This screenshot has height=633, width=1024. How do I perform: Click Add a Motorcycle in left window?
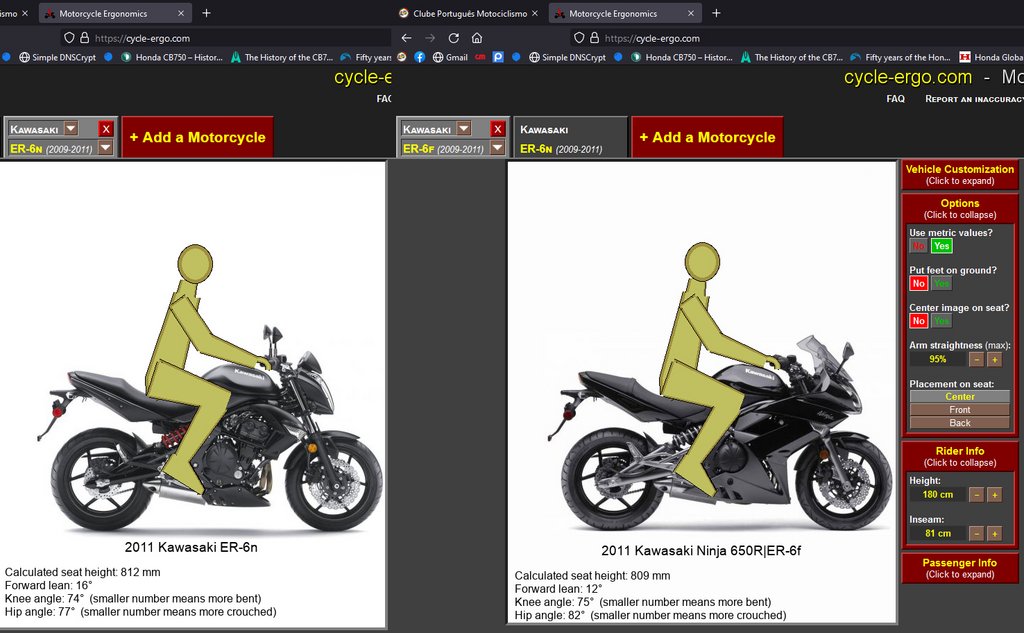pyautogui.click(x=197, y=137)
